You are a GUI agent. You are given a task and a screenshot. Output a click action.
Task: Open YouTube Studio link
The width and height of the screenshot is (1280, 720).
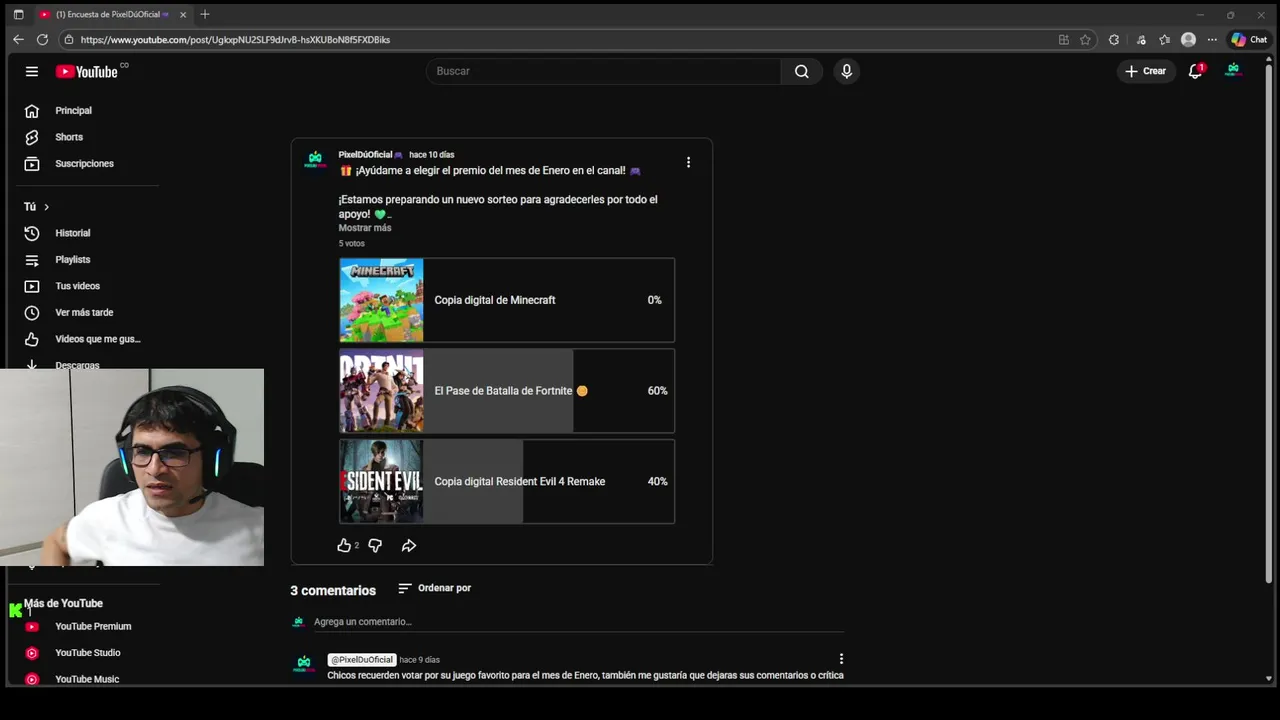[x=88, y=653]
